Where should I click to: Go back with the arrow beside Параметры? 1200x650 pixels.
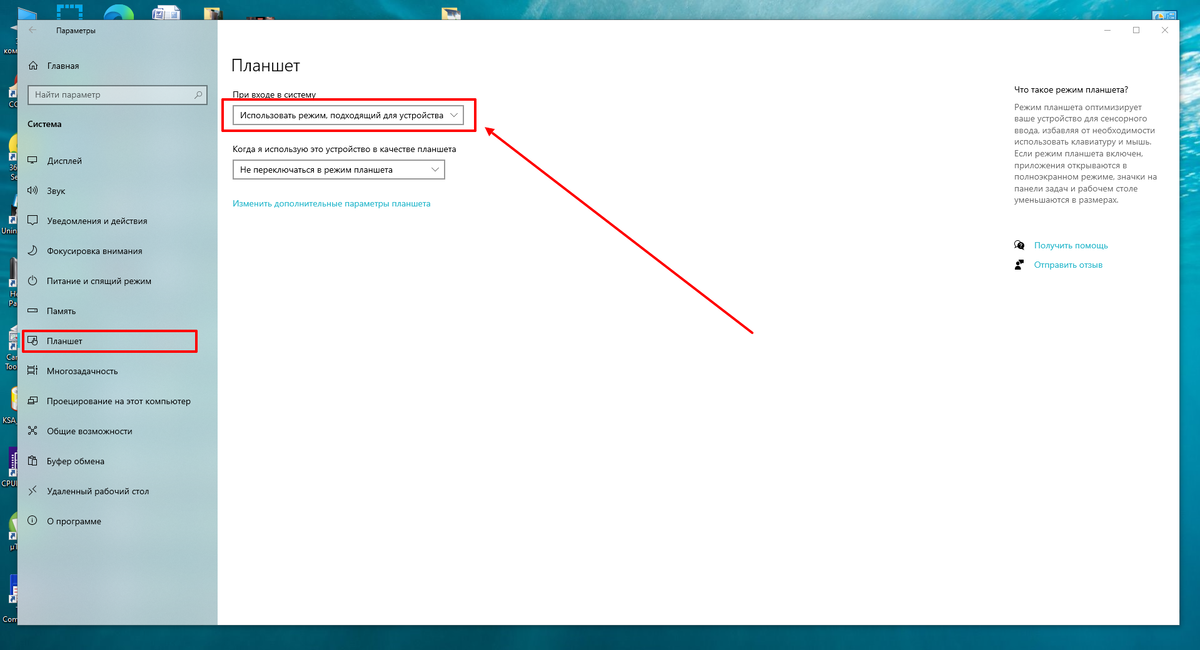(33, 30)
